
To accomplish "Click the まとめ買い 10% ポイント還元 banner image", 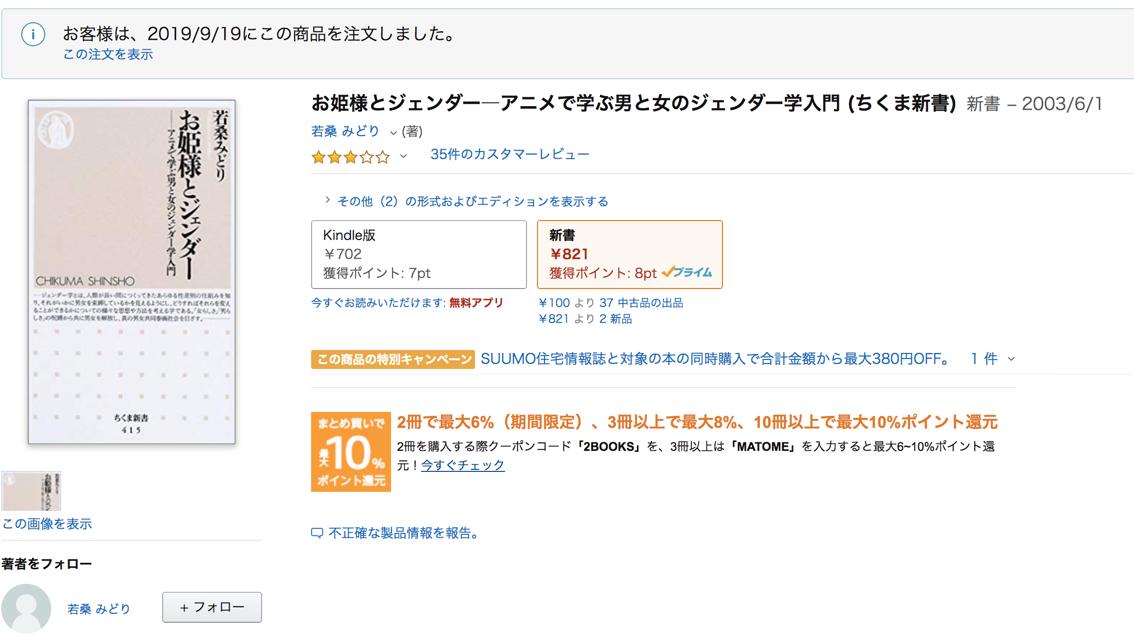I will tap(351, 452).
